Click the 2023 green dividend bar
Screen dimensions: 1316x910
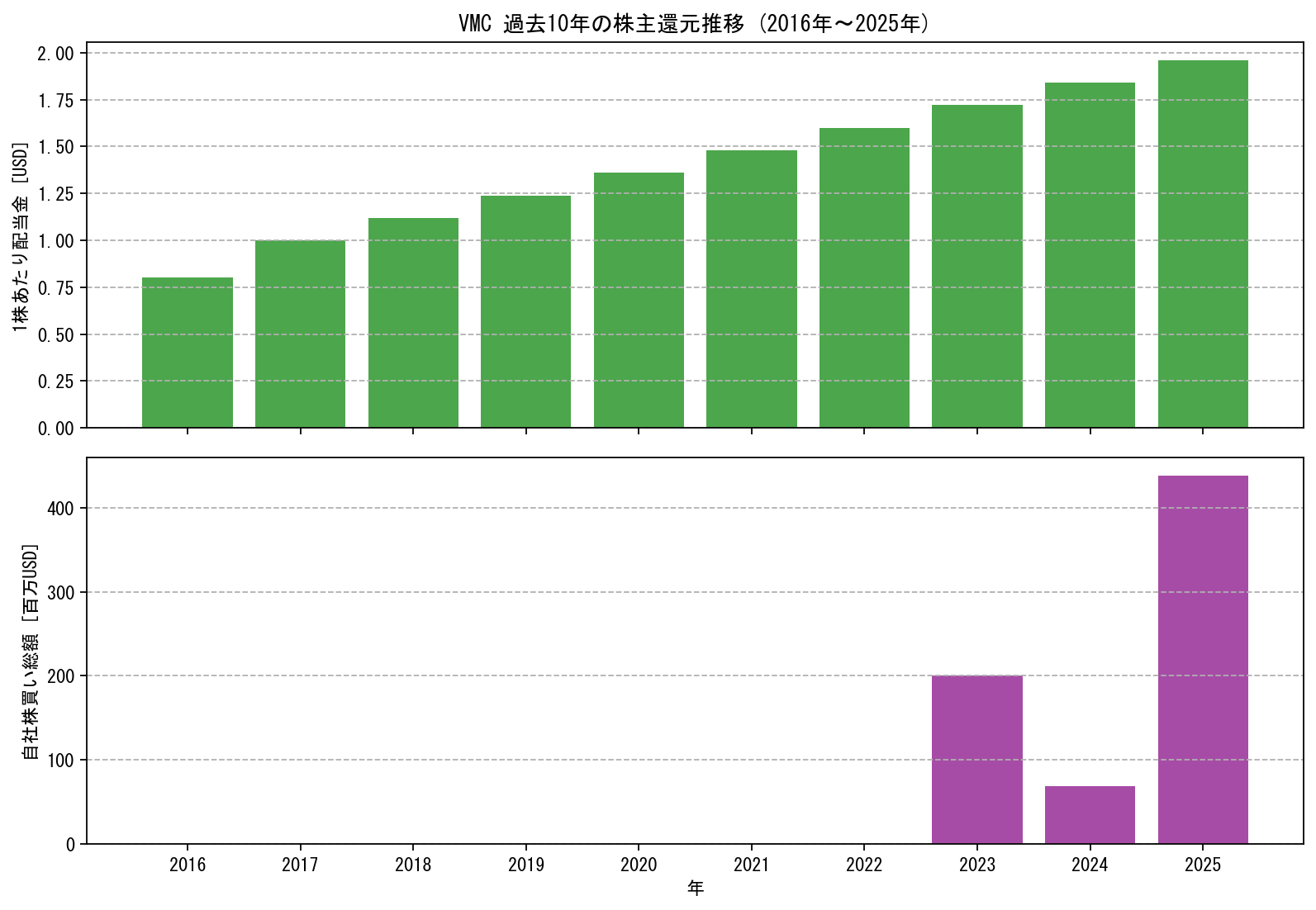977,266
